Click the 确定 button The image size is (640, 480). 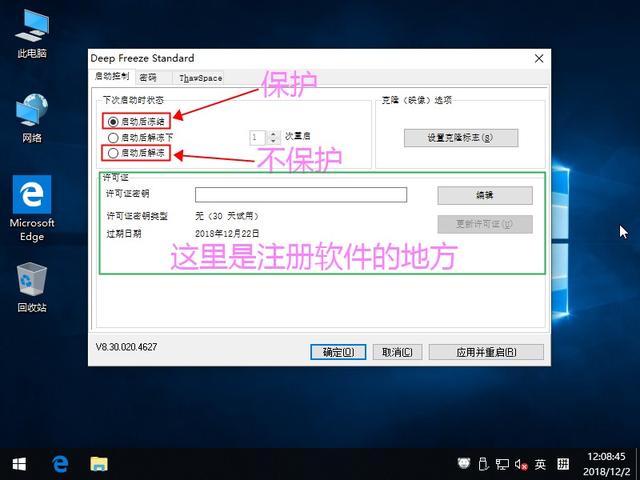click(x=338, y=352)
